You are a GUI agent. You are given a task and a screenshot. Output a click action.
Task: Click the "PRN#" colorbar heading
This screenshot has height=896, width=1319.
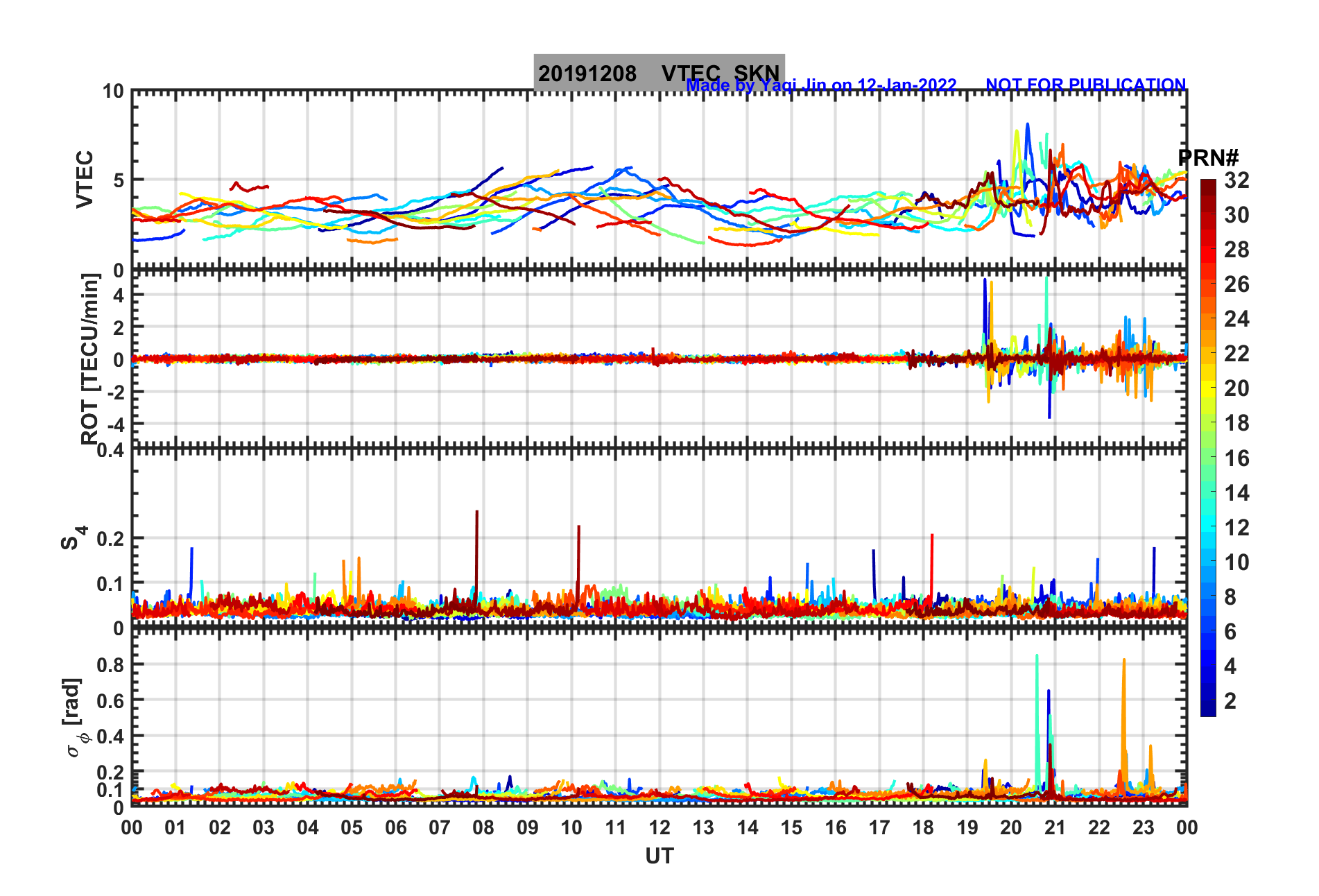point(1209,157)
